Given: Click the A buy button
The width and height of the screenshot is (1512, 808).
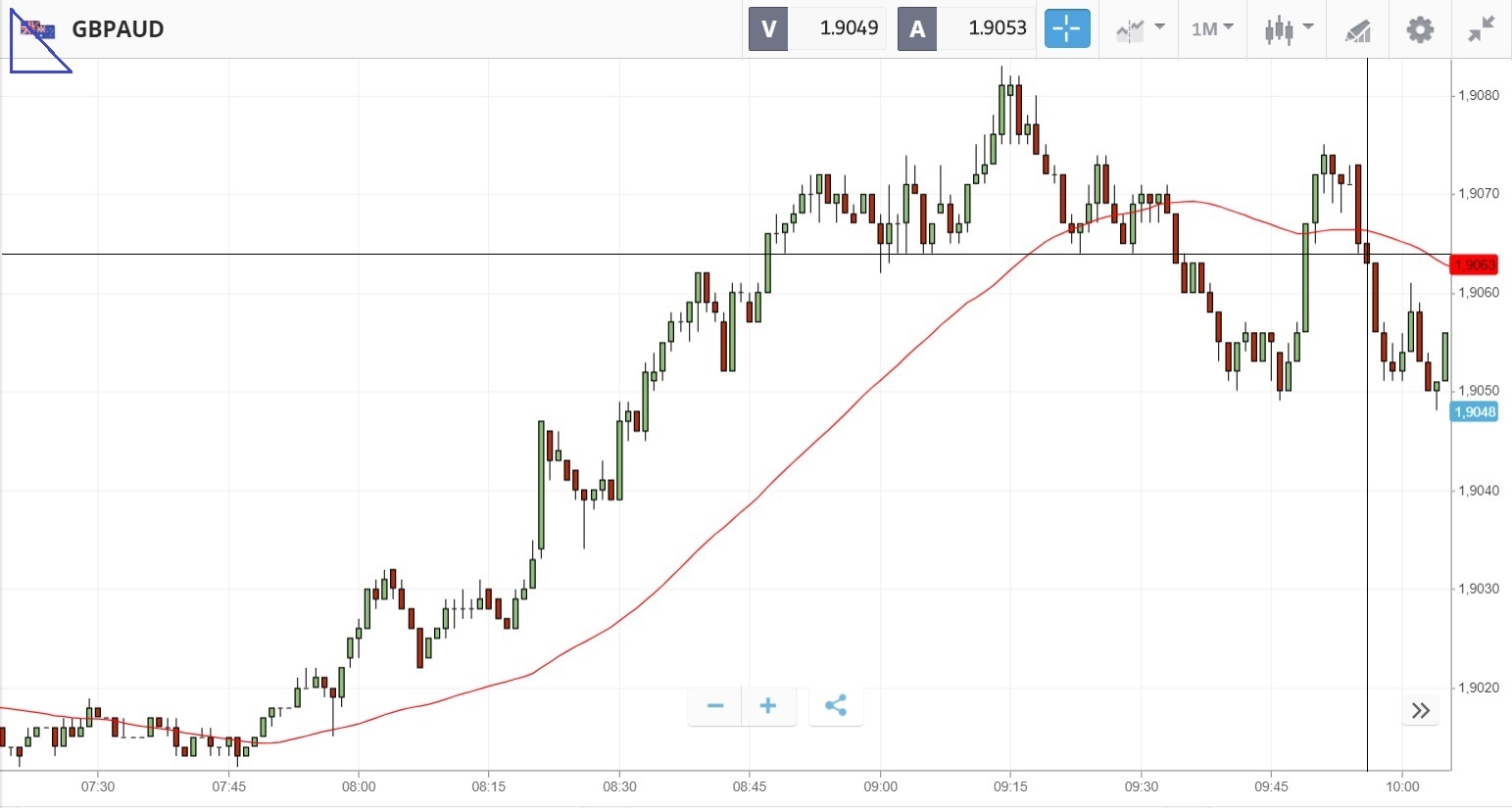Looking at the screenshot, I should pos(917,29).
